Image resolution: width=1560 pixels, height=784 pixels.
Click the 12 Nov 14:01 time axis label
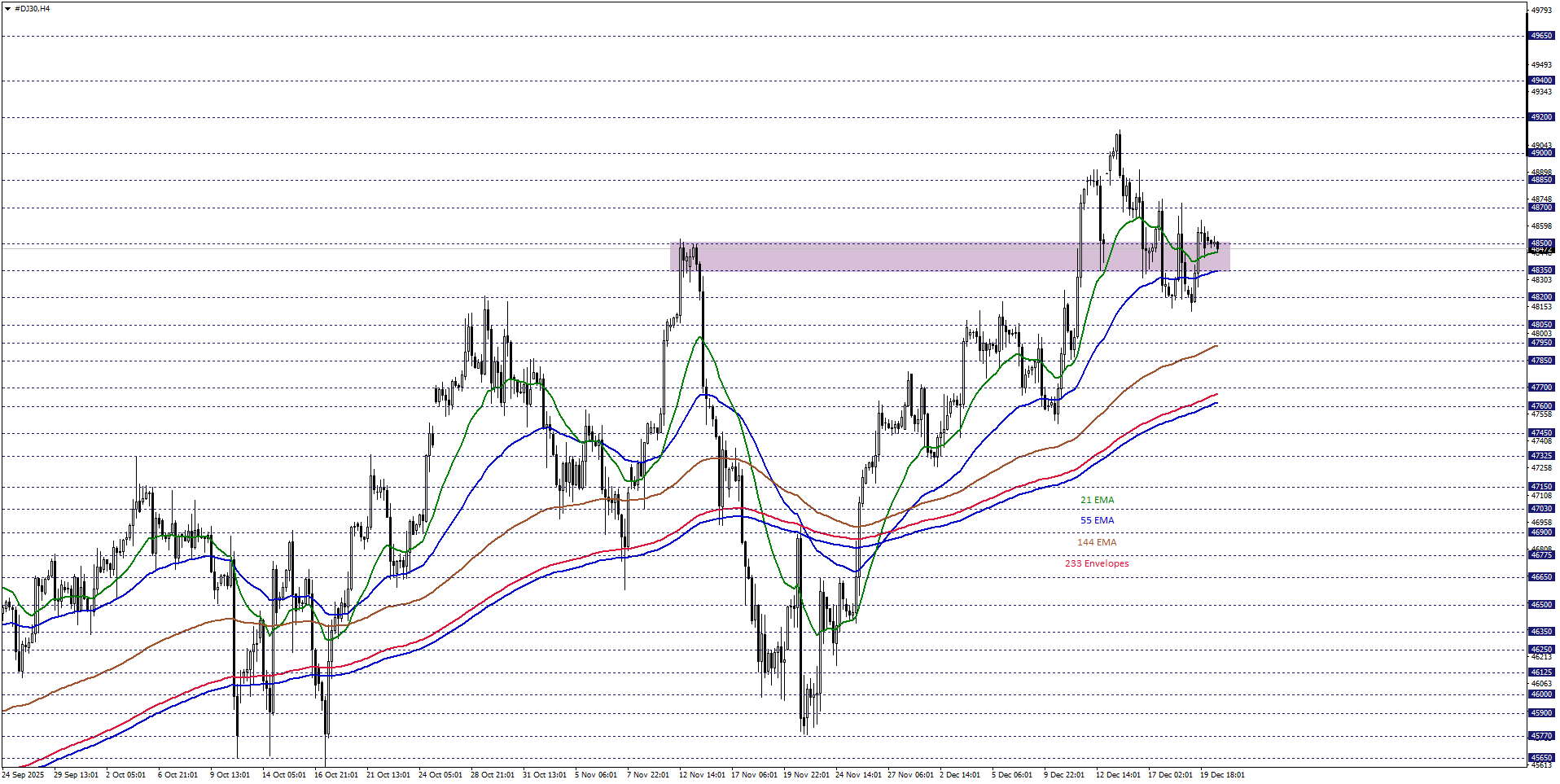coord(701,774)
